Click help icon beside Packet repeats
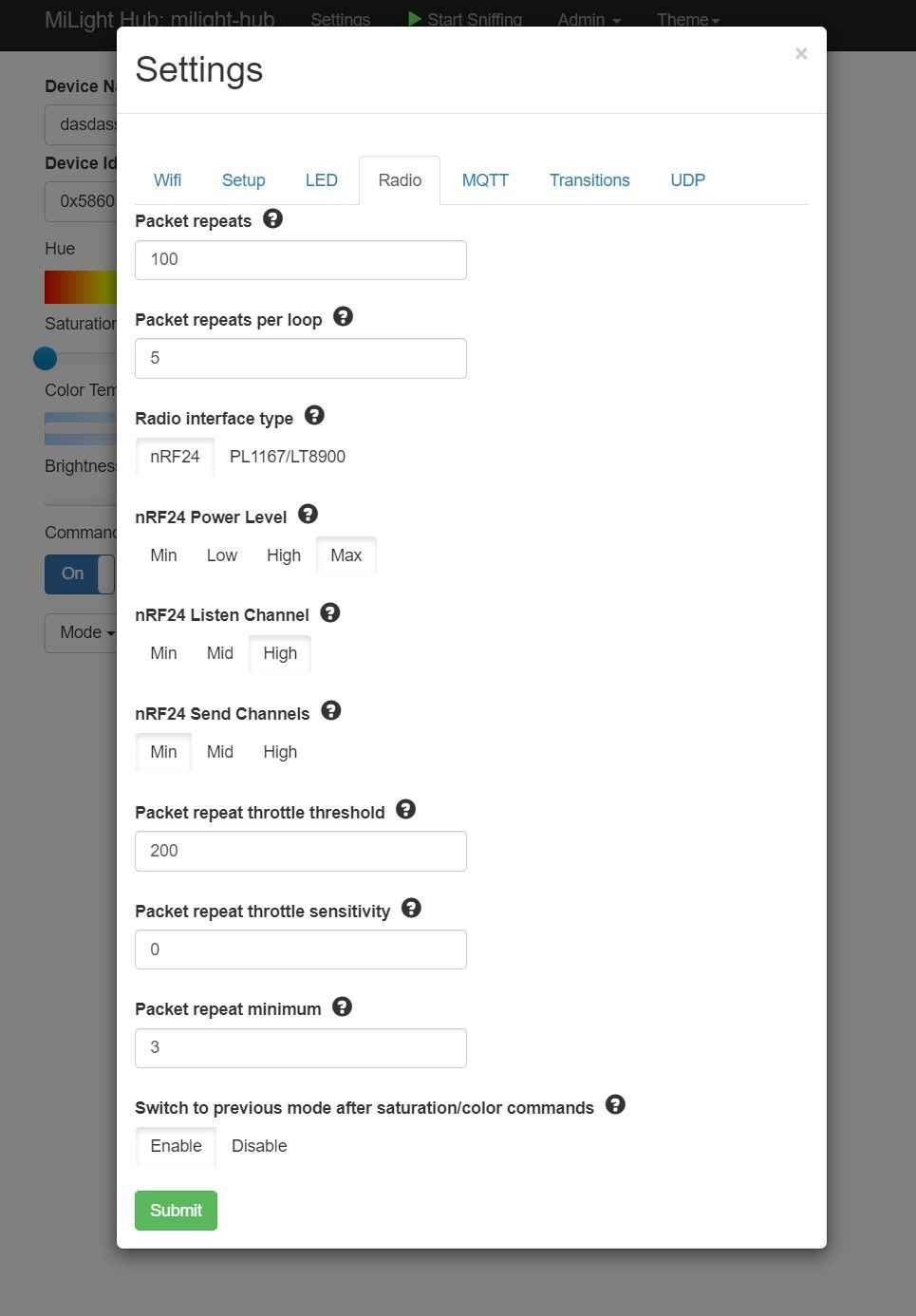Viewport: 916px width, 1316px height. [x=272, y=219]
